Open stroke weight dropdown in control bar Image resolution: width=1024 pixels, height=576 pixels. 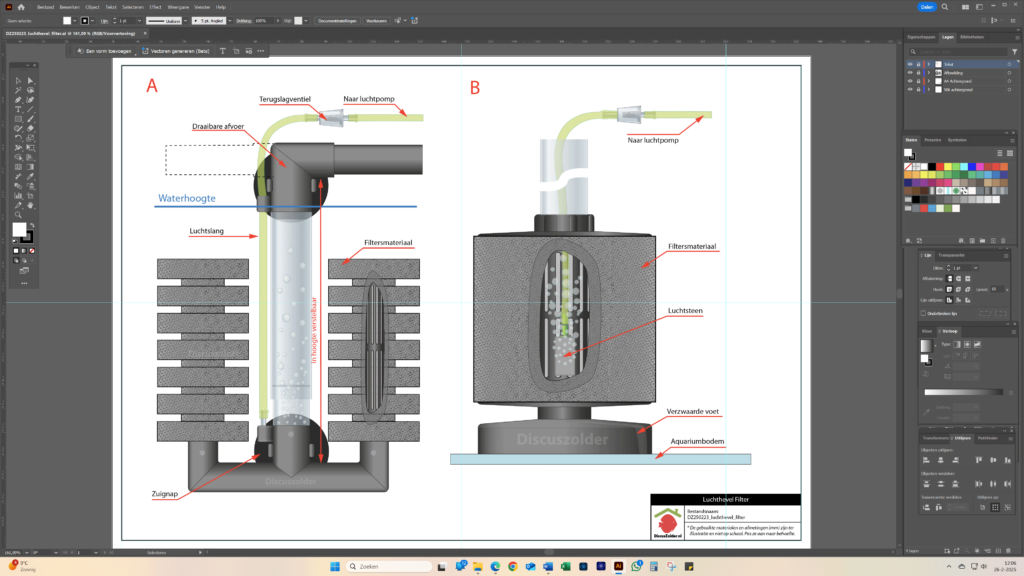139,21
